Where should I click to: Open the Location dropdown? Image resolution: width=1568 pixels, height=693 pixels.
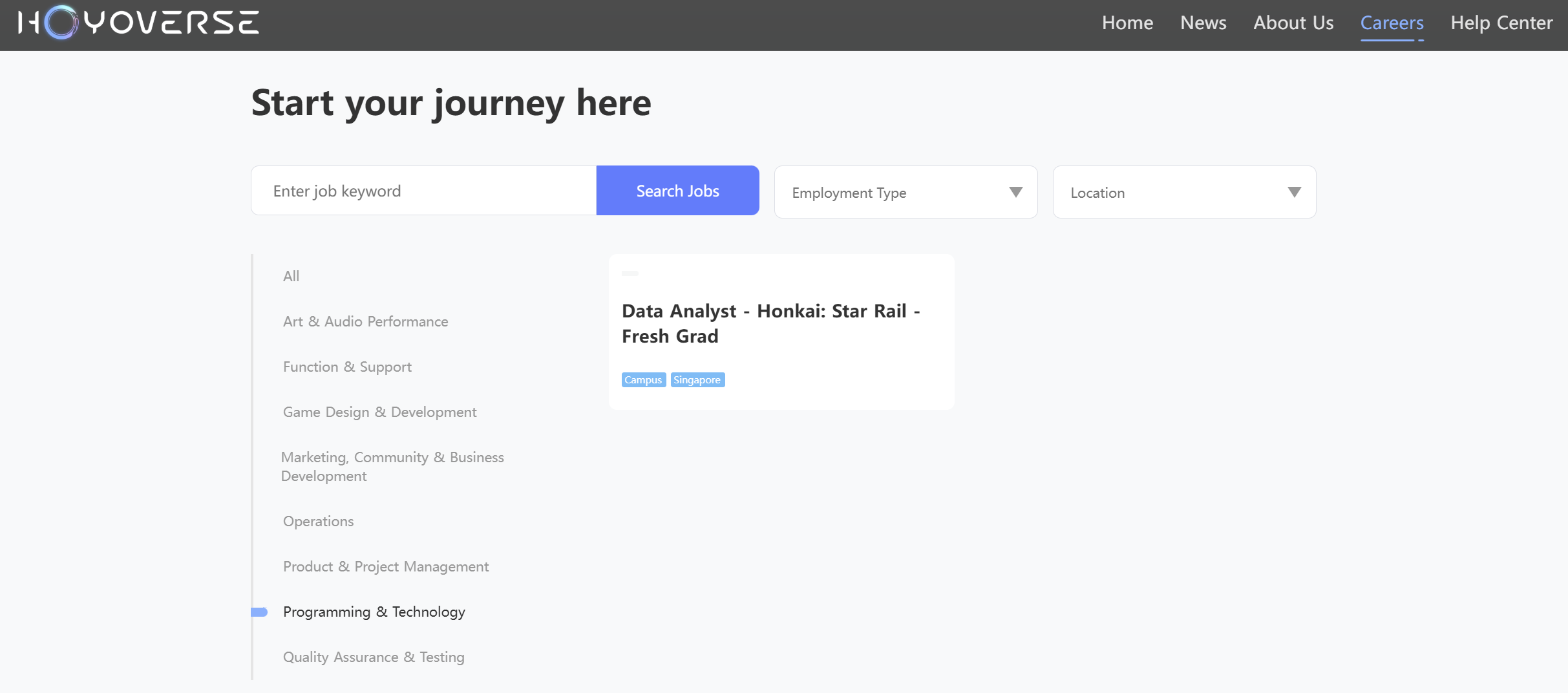(1184, 192)
